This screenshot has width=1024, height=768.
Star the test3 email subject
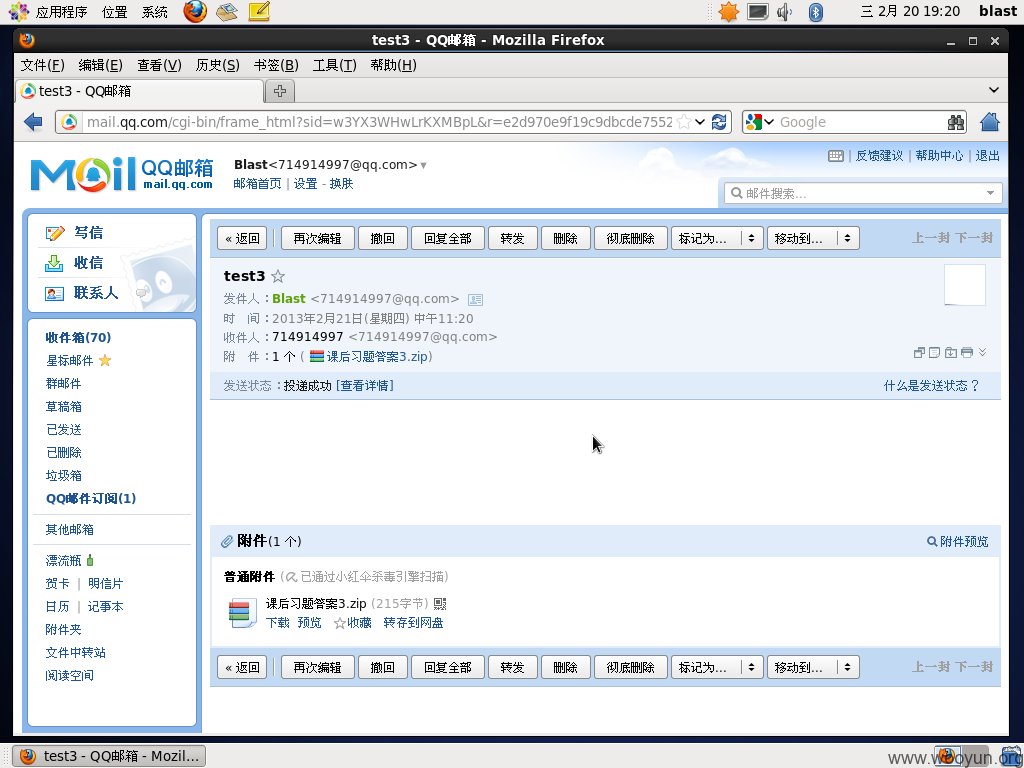278,276
